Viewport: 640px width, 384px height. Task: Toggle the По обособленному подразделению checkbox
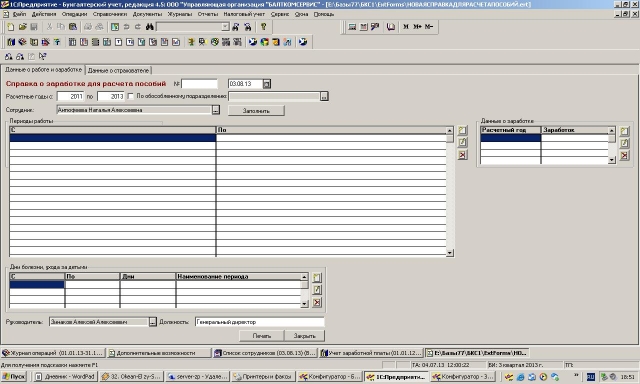(131, 96)
